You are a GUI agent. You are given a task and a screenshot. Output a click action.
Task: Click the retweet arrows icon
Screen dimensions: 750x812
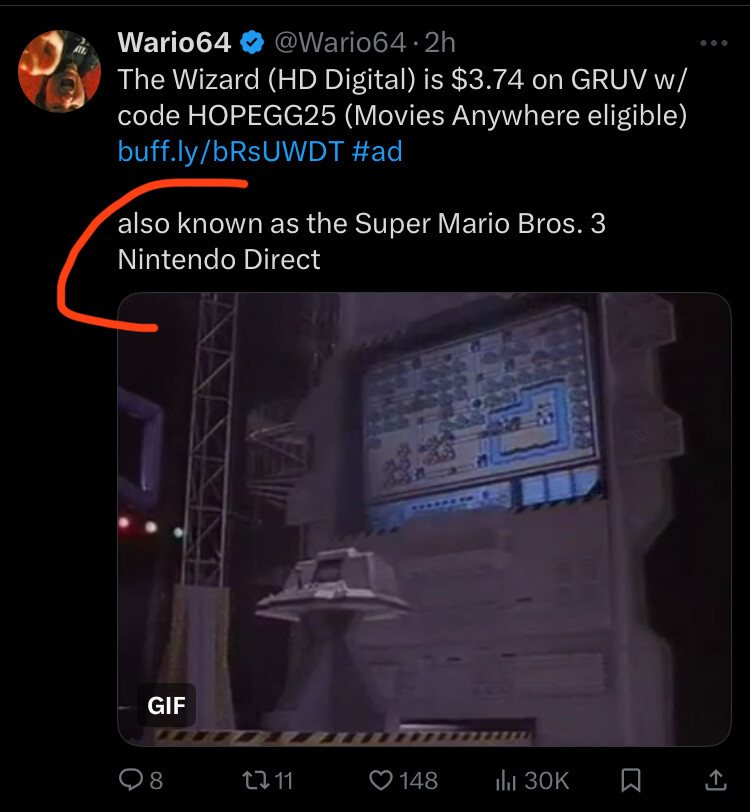pyautogui.click(x=256, y=780)
